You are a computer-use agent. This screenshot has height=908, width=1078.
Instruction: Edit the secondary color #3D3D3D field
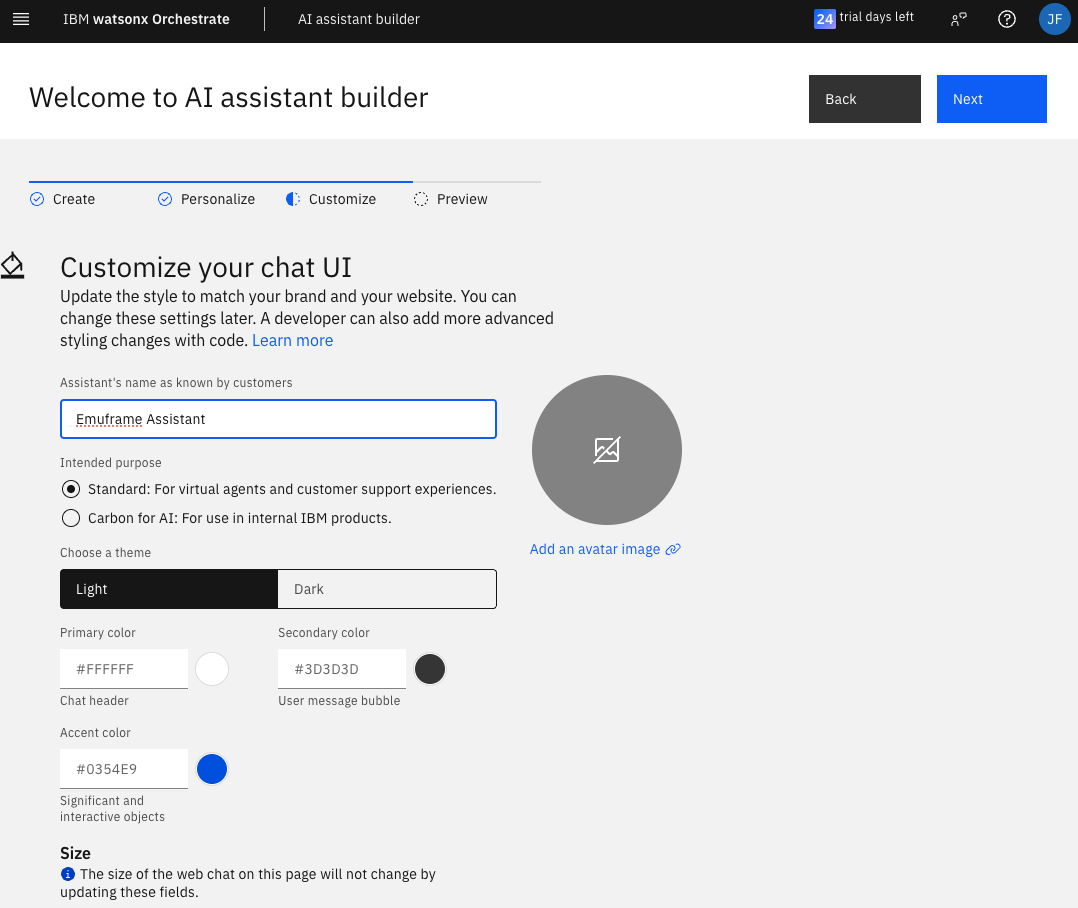click(x=342, y=669)
